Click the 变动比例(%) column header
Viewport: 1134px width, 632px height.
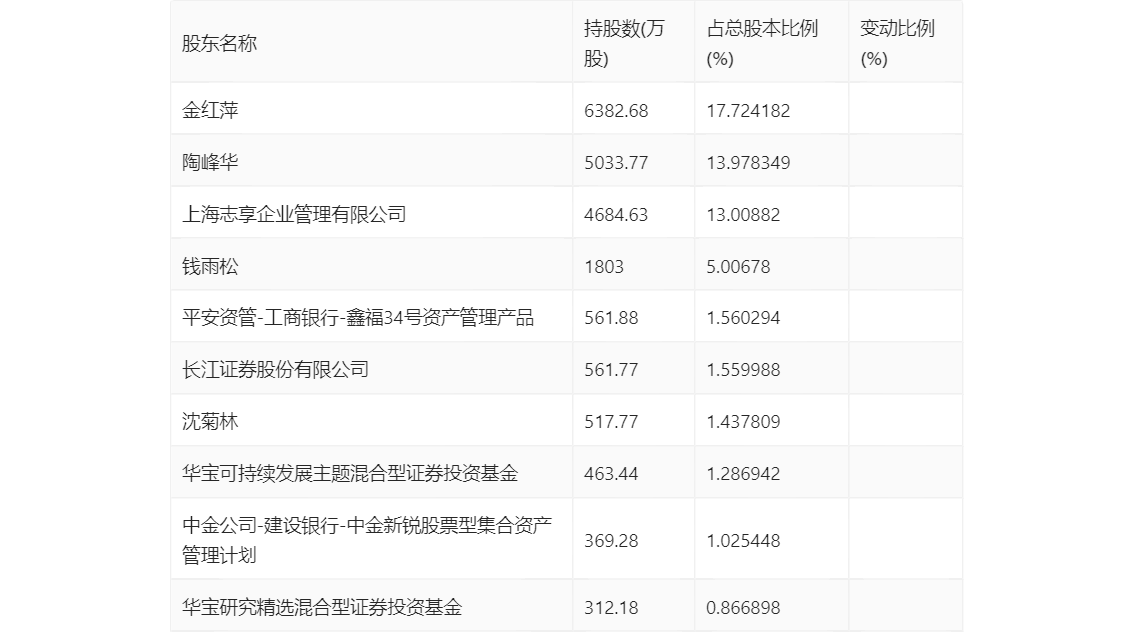pos(898,43)
